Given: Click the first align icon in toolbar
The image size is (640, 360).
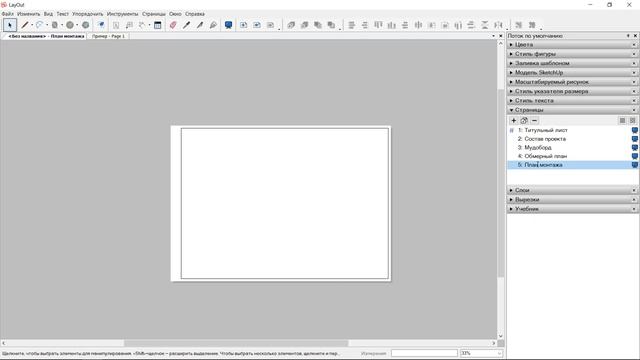Looking at the screenshot, I should coord(351,25).
